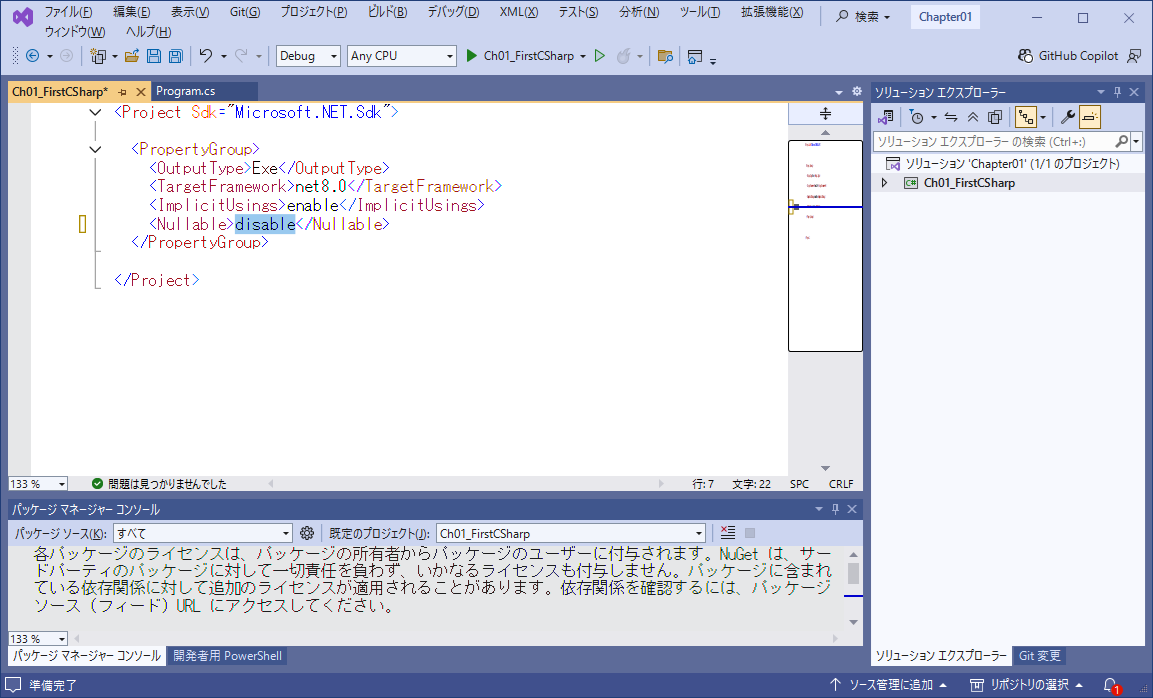Open the editor settings gear icon

(x=857, y=91)
